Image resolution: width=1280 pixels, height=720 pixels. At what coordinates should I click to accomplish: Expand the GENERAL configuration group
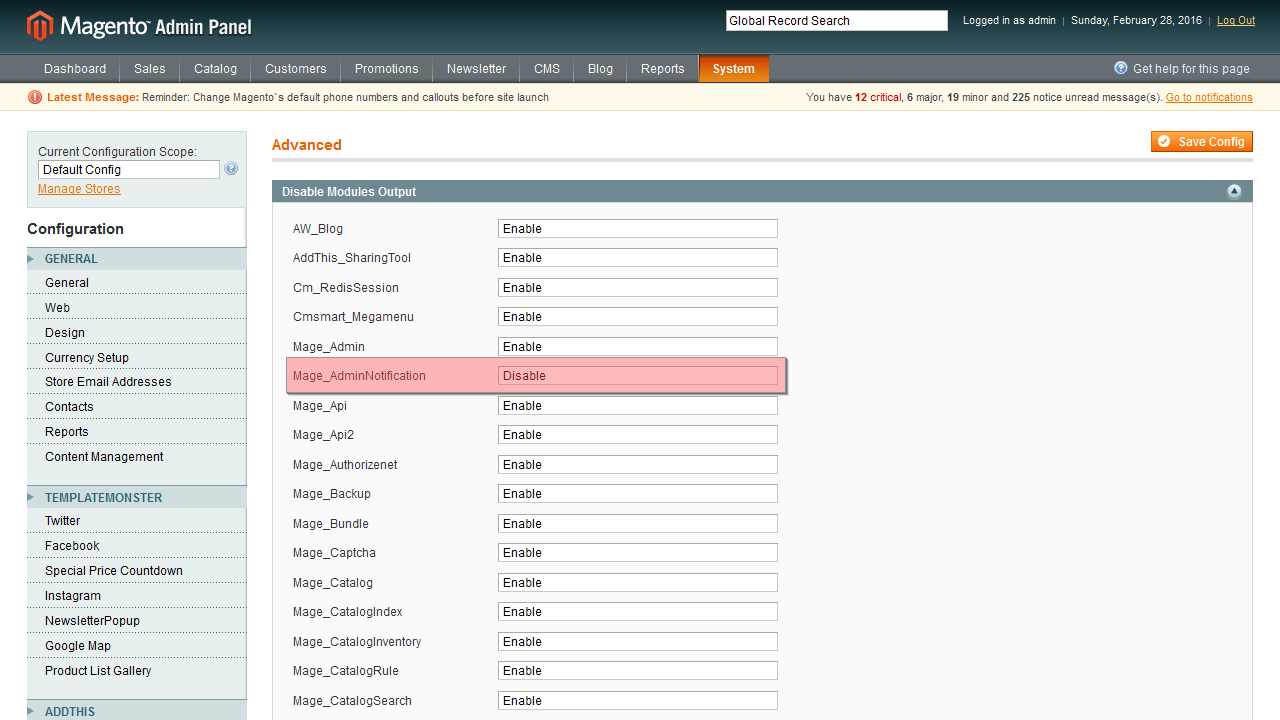(x=136, y=259)
